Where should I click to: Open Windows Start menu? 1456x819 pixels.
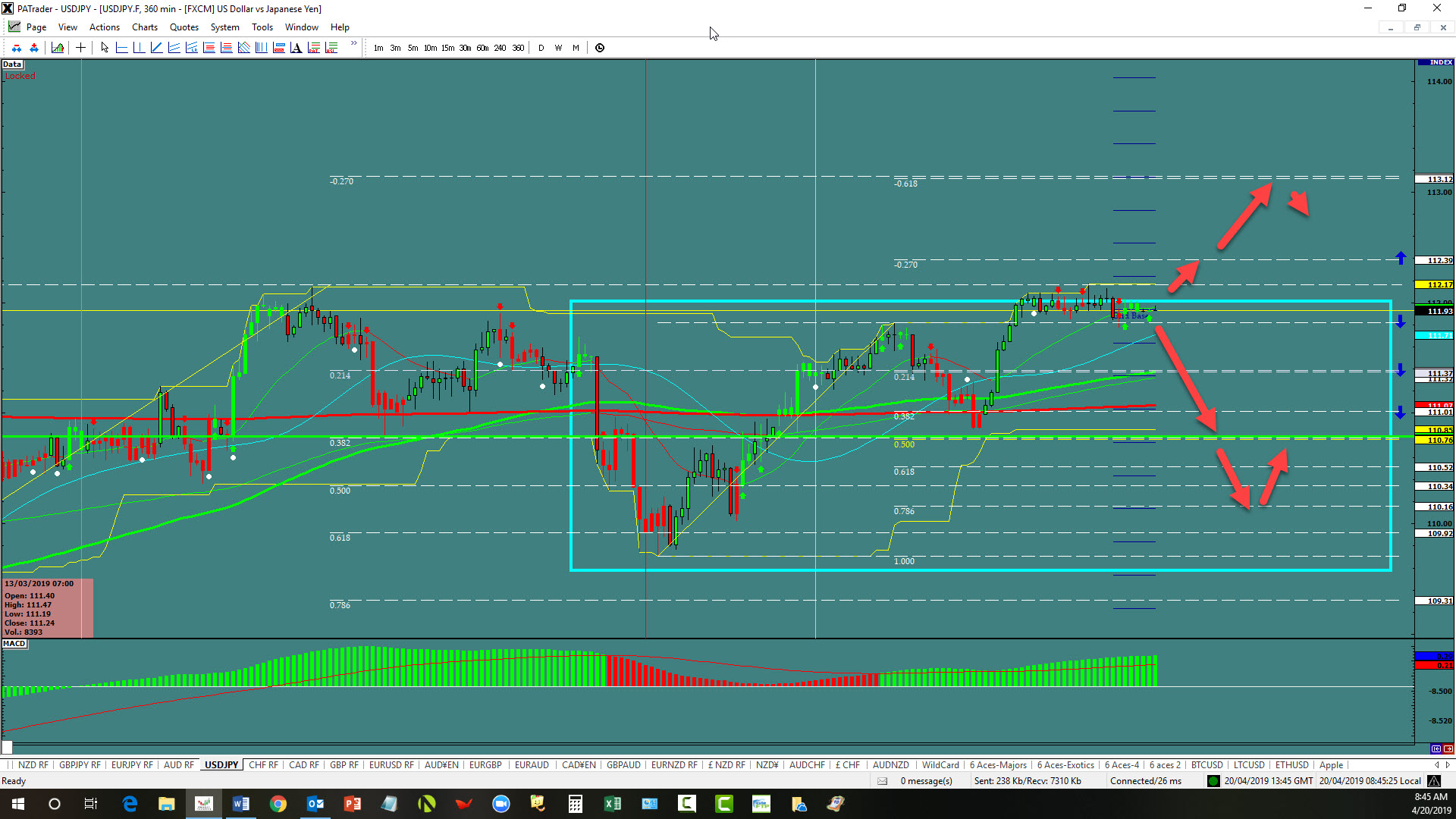(18, 804)
